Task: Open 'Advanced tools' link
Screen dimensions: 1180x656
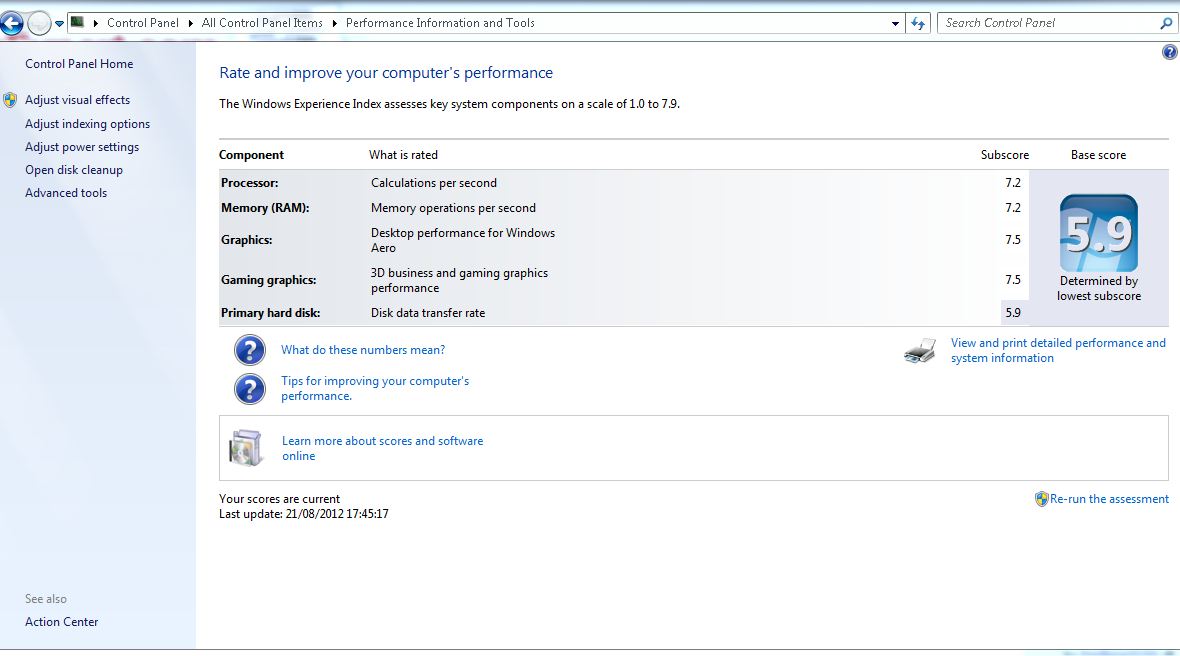Action: (66, 193)
